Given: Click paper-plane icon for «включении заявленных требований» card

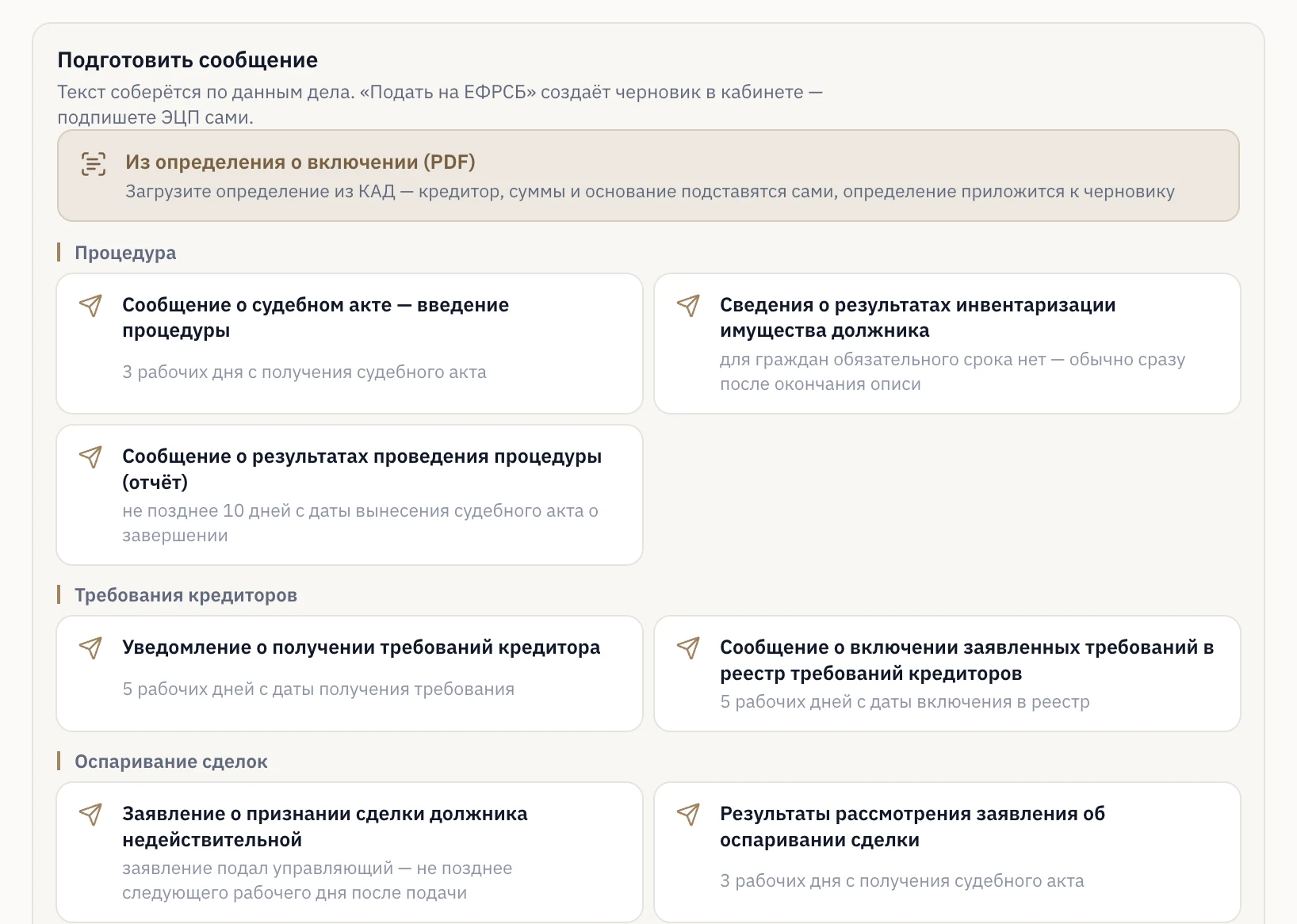Looking at the screenshot, I should click(689, 648).
